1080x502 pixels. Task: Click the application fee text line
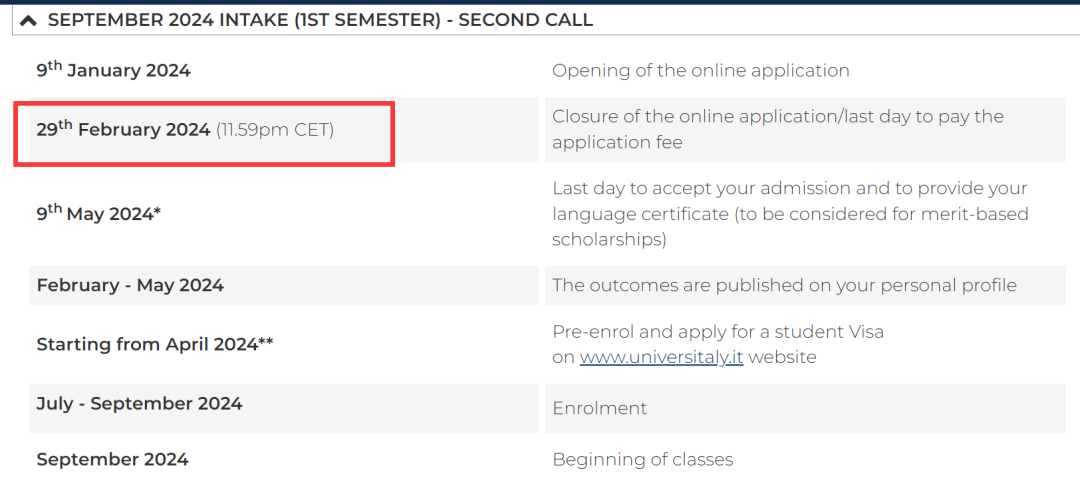tap(617, 143)
